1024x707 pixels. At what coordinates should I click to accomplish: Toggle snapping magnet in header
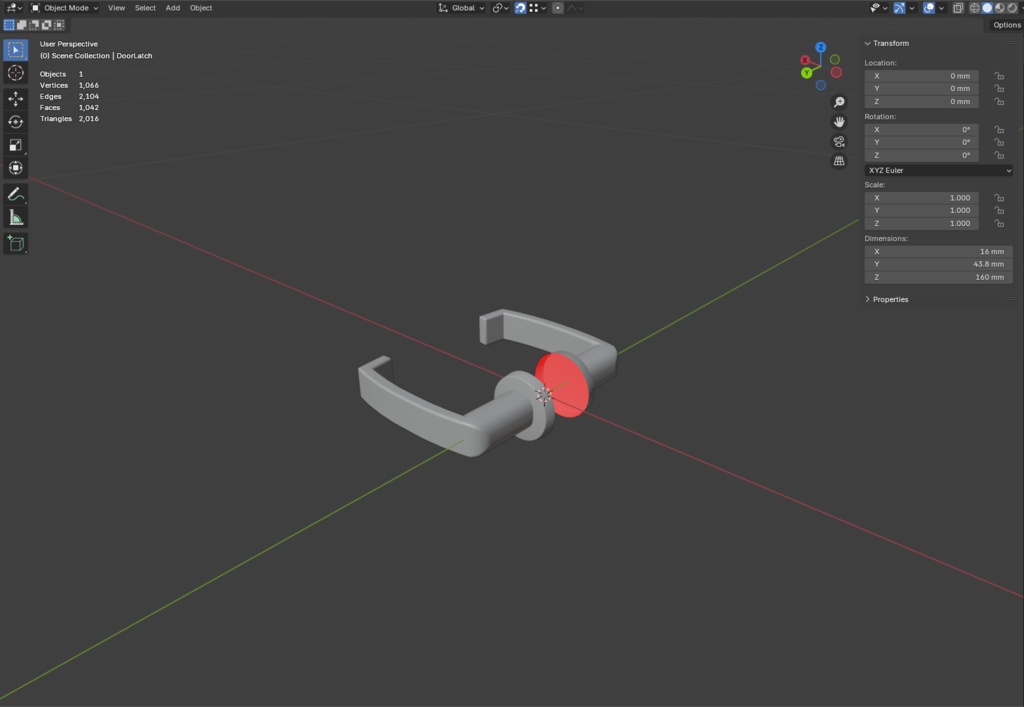[x=520, y=8]
